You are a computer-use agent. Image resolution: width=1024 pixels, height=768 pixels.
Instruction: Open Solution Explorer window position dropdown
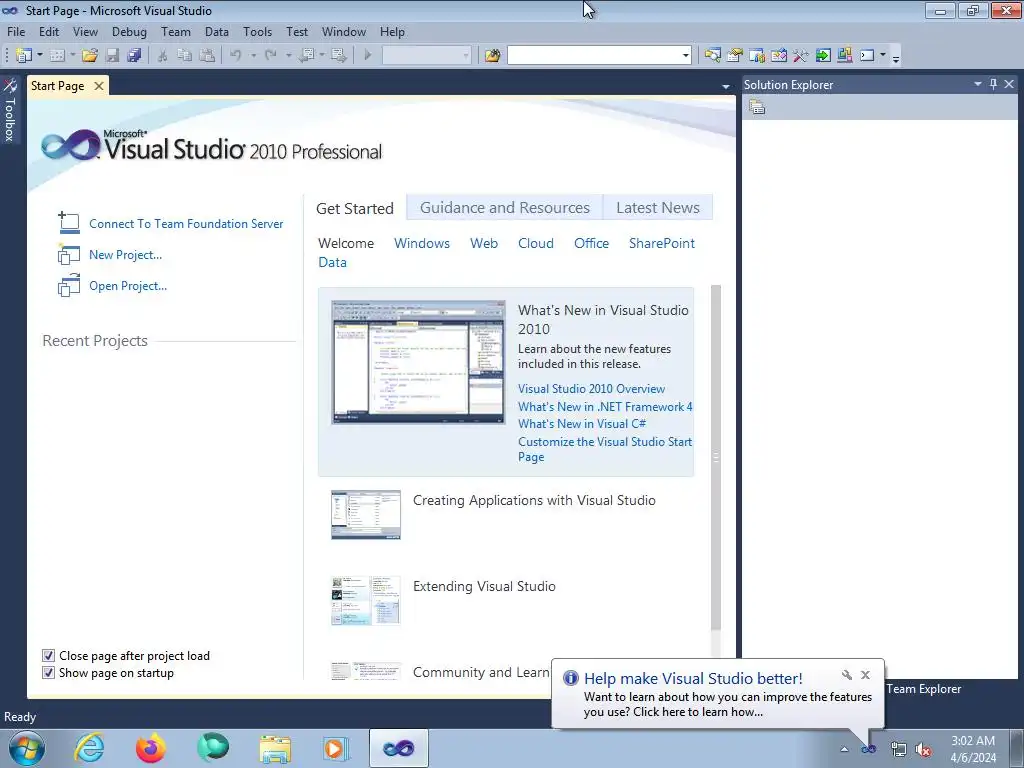click(978, 84)
